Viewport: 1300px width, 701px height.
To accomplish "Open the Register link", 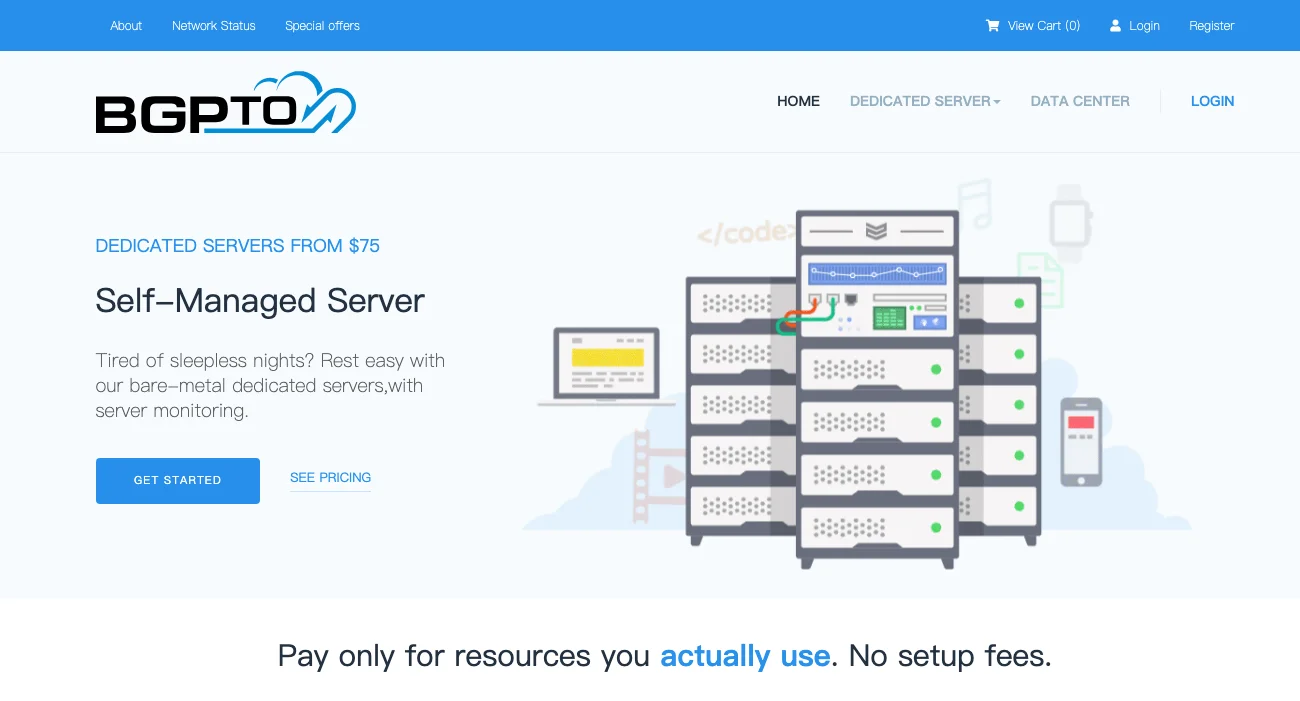I will [x=1212, y=26].
